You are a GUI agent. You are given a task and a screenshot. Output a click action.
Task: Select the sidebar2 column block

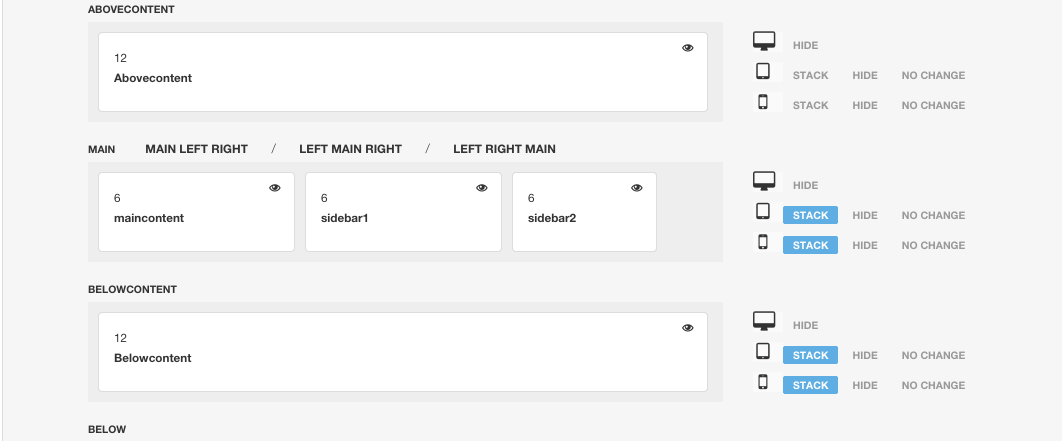click(x=584, y=212)
